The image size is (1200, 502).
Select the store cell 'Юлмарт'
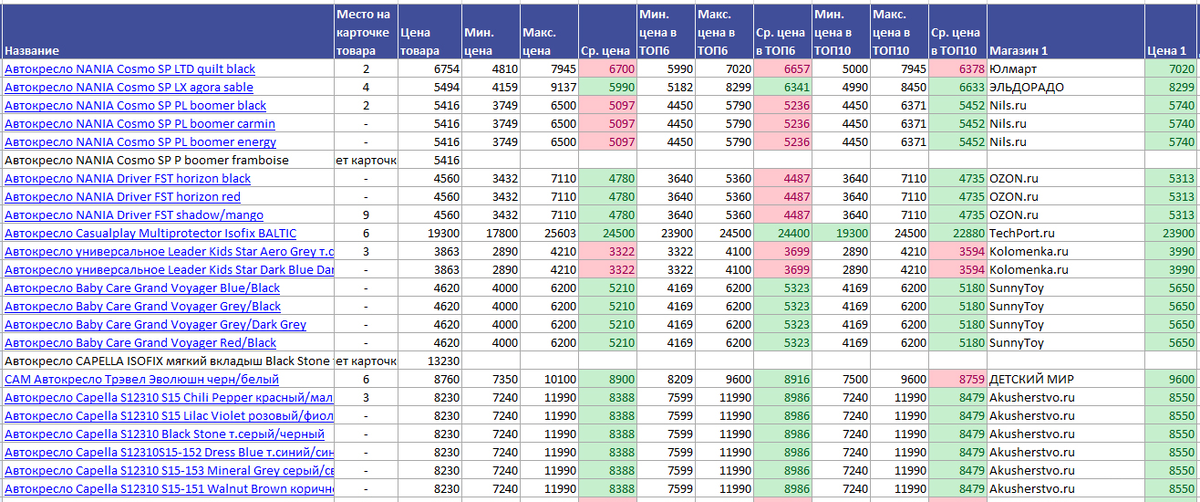tap(1065, 69)
